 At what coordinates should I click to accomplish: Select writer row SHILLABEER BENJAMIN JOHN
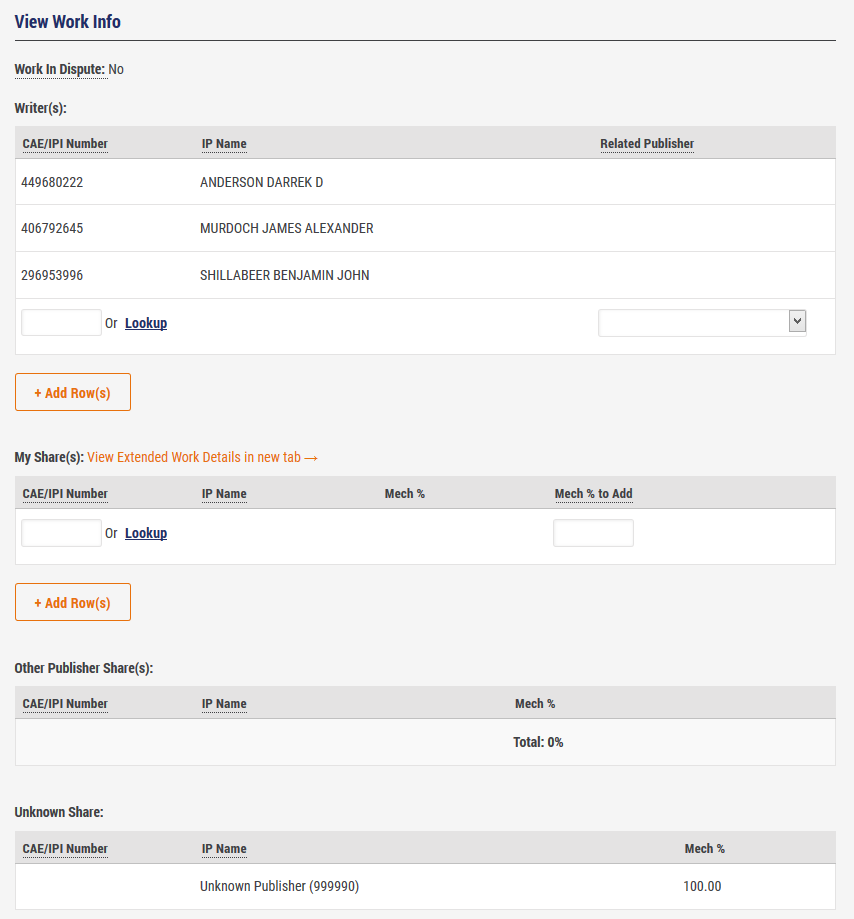point(284,275)
